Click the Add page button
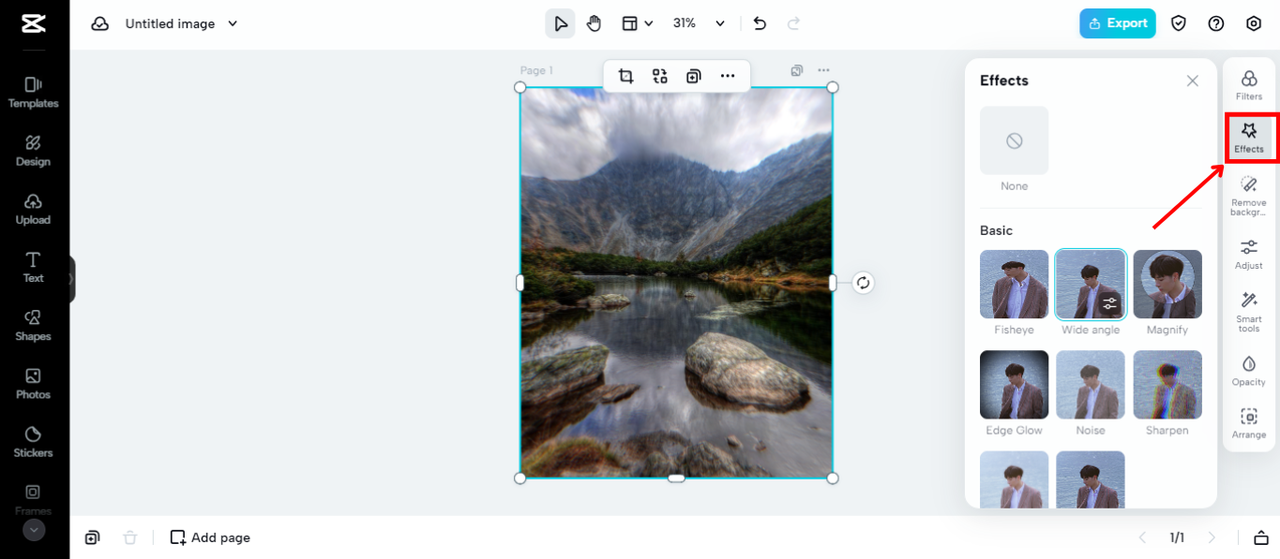This screenshot has height=559, width=1280. (x=210, y=537)
